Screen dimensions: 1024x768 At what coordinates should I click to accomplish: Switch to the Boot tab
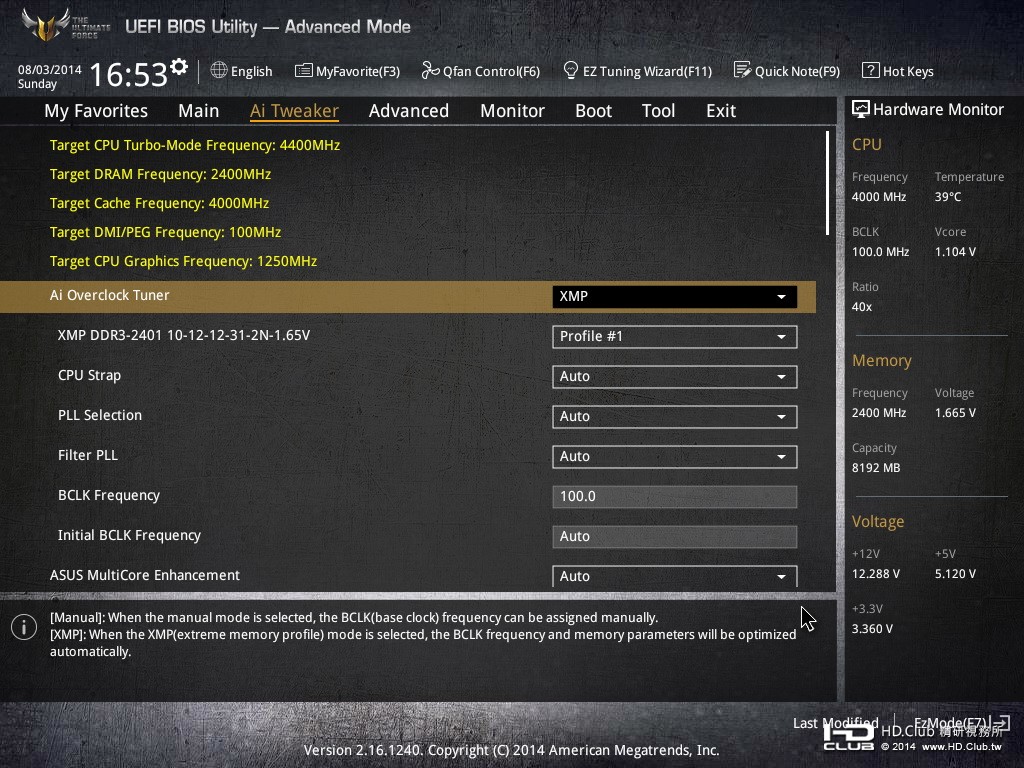tap(594, 111)
